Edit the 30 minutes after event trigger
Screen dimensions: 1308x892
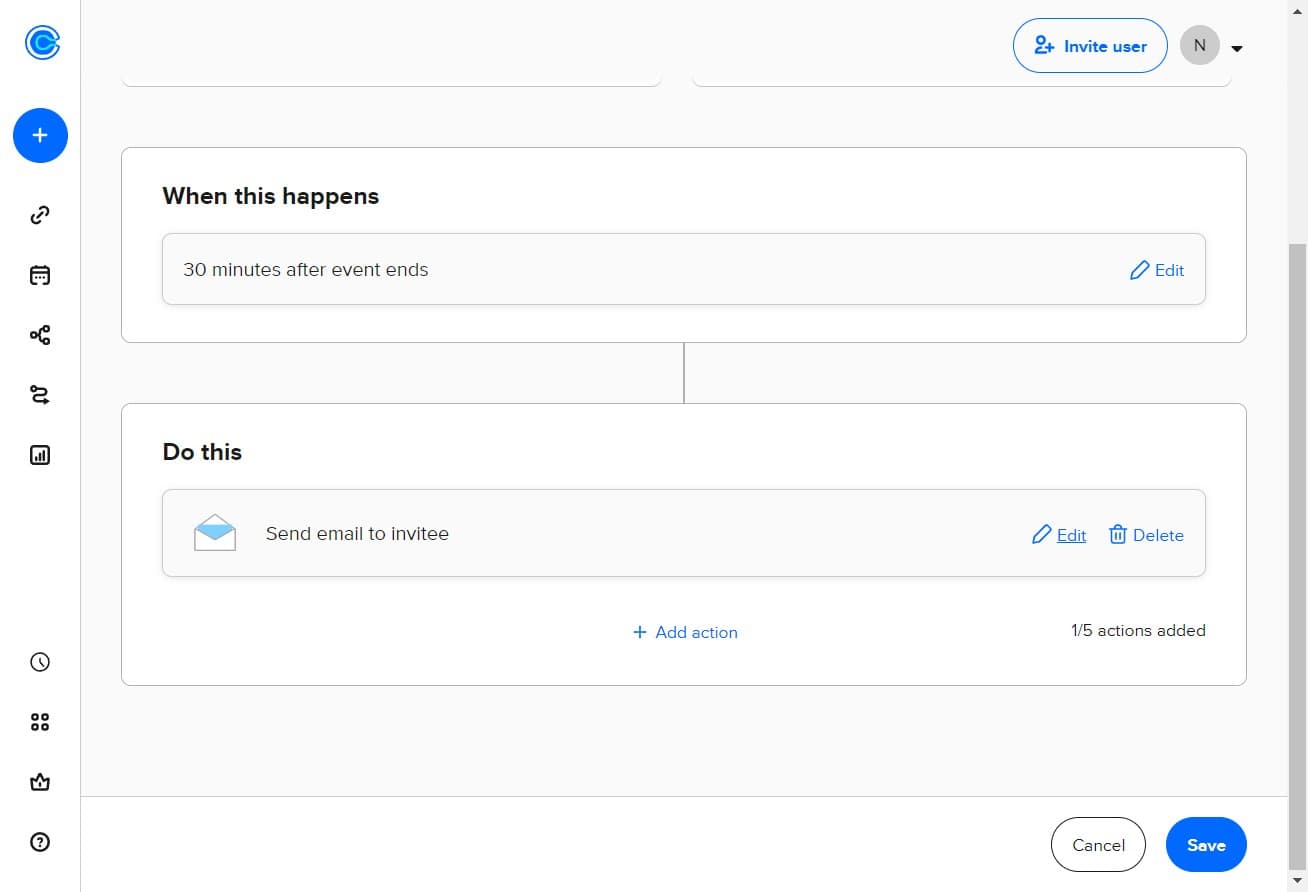tap(1157, 270)
